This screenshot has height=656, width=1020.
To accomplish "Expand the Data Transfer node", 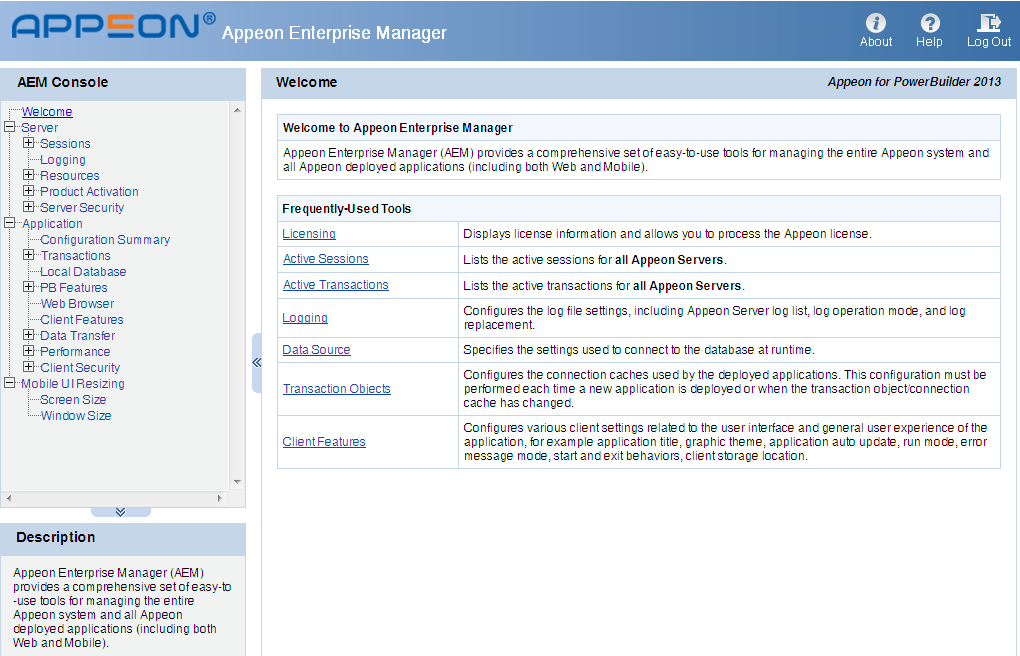I will coord(29,335).
